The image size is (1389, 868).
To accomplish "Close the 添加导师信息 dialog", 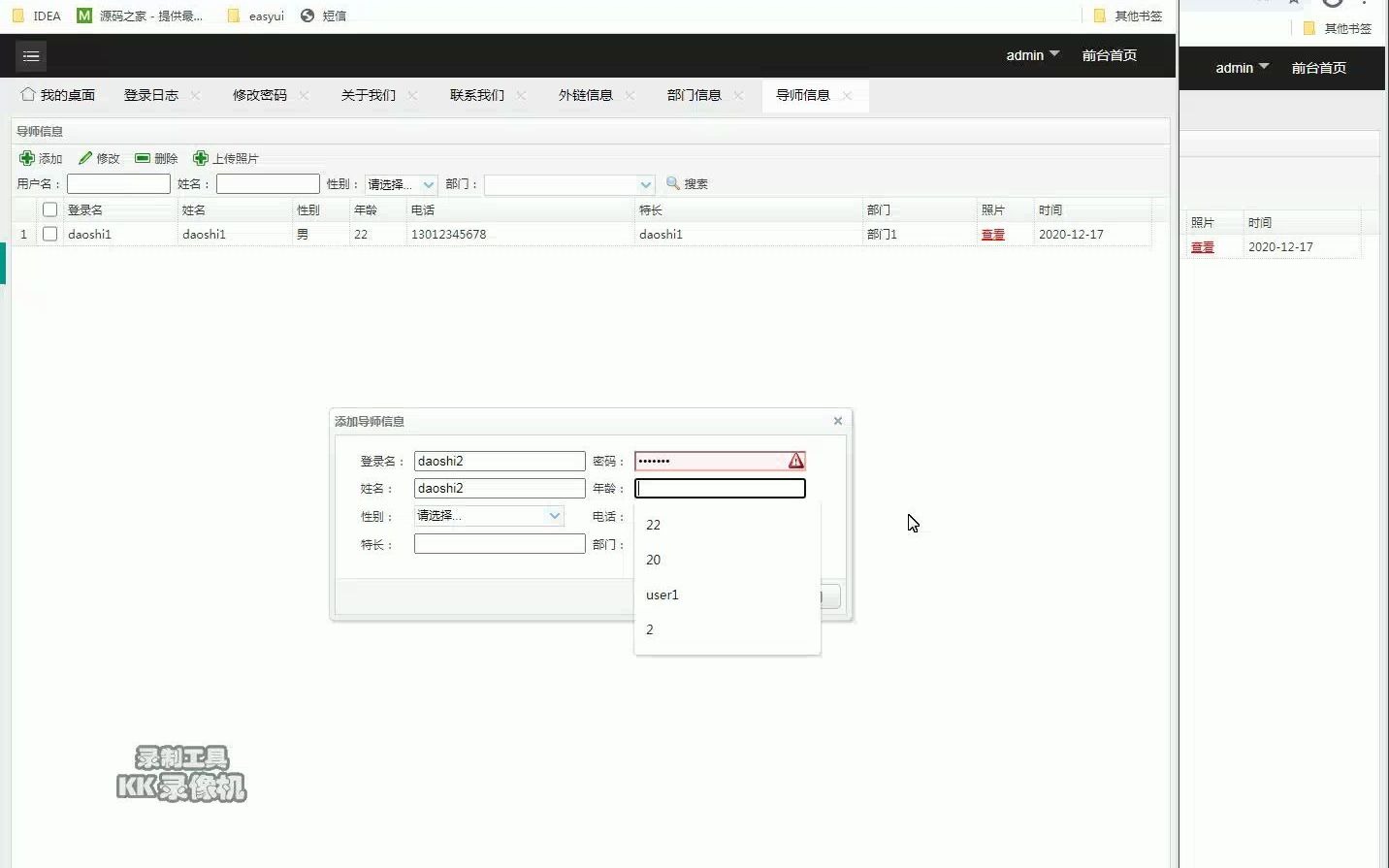I will pos(838,421).
